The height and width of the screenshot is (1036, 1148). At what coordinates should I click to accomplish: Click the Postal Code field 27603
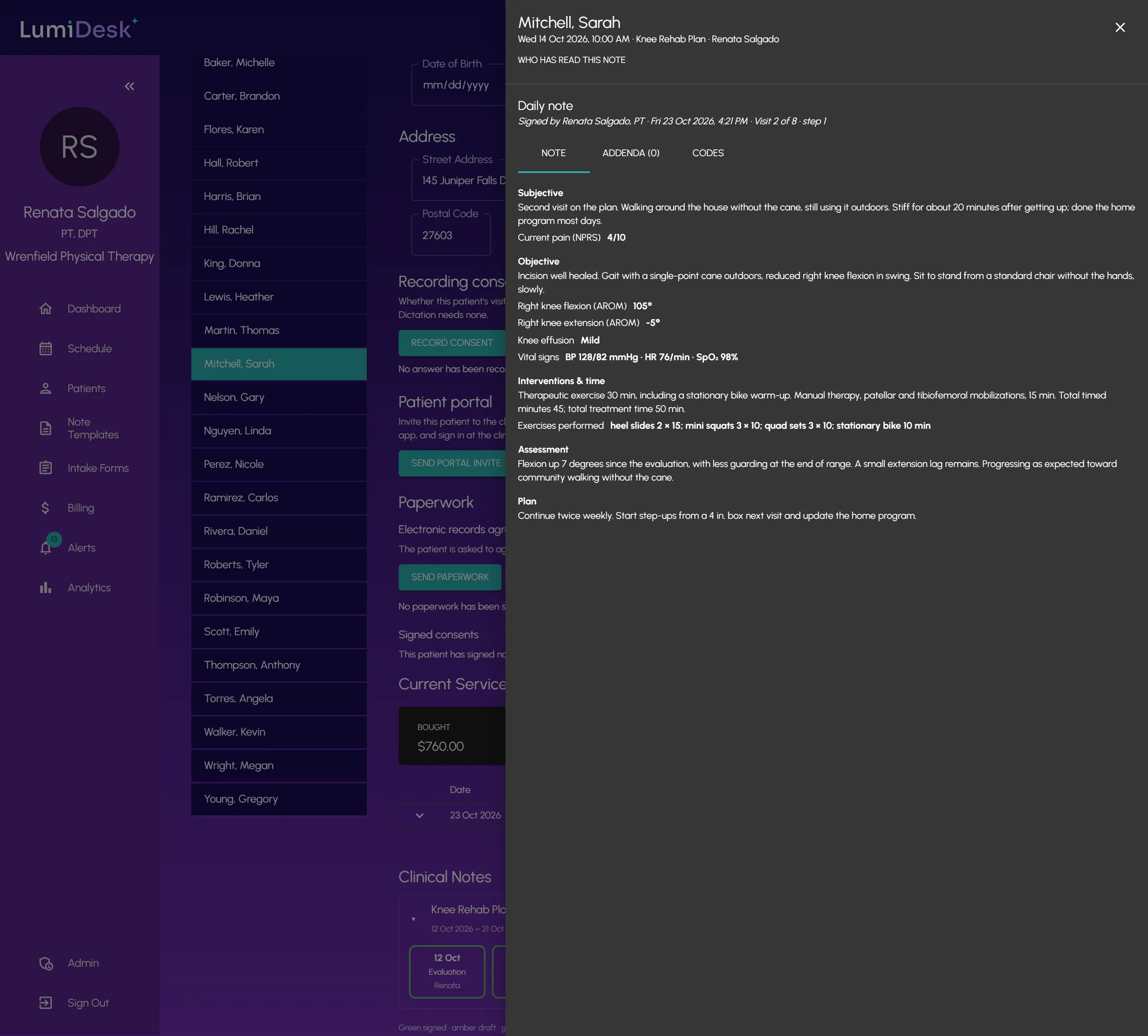(451, 235)
